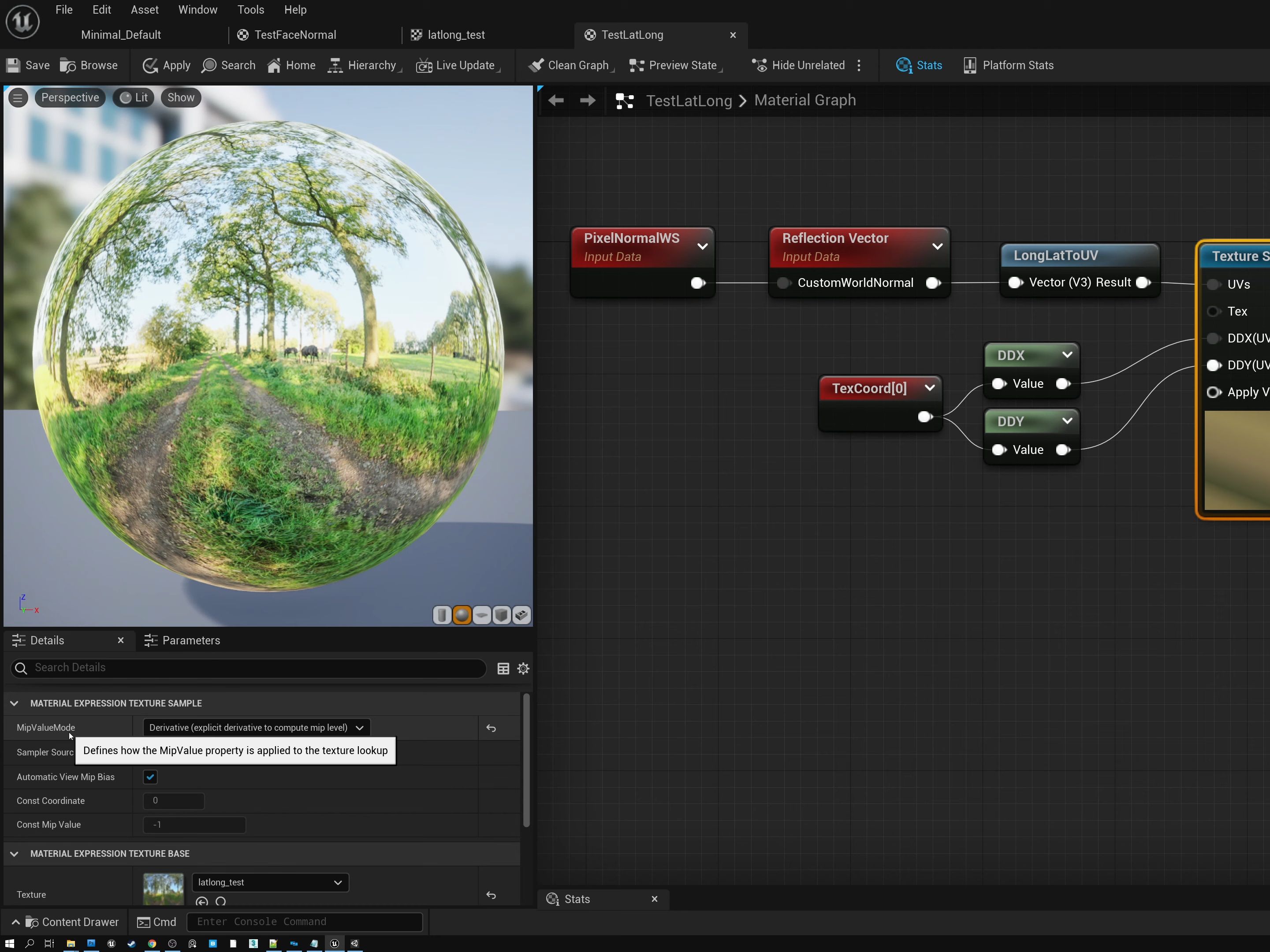This screenshot has height=952, width=1270.
Task: Click Material Graph in the breadcrumb
Action: [805, 100]
